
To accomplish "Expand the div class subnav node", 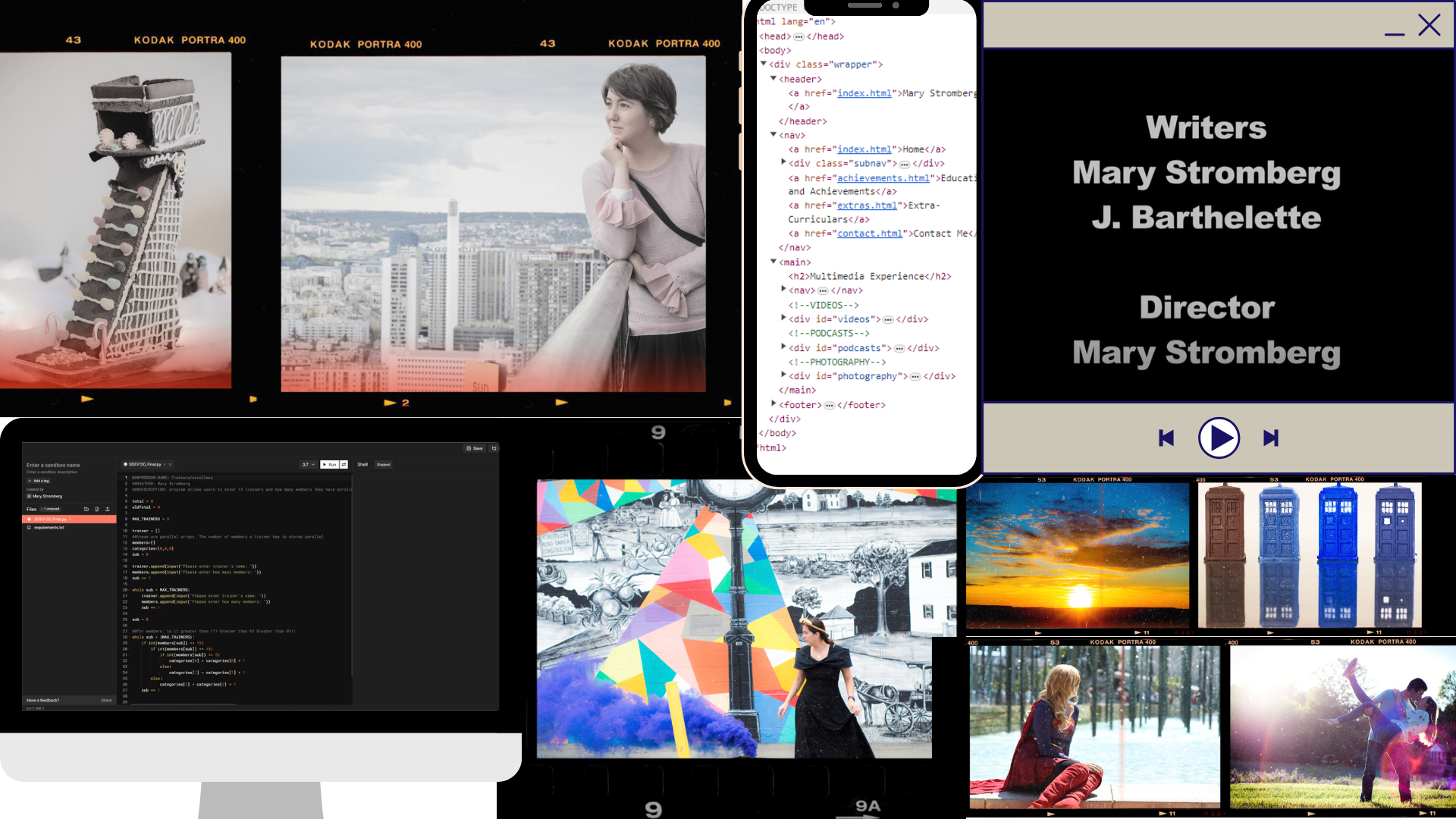I will tap(783, 162).
